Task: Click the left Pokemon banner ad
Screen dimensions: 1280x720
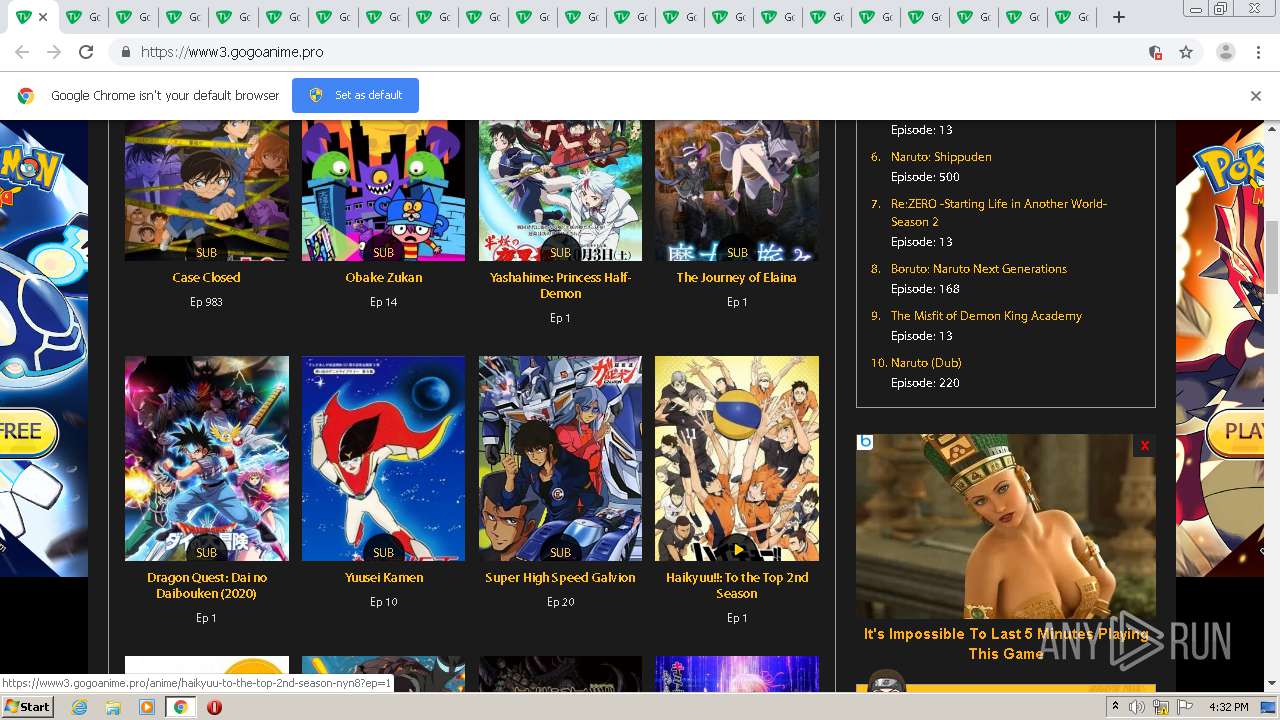Action: (44, 348)
